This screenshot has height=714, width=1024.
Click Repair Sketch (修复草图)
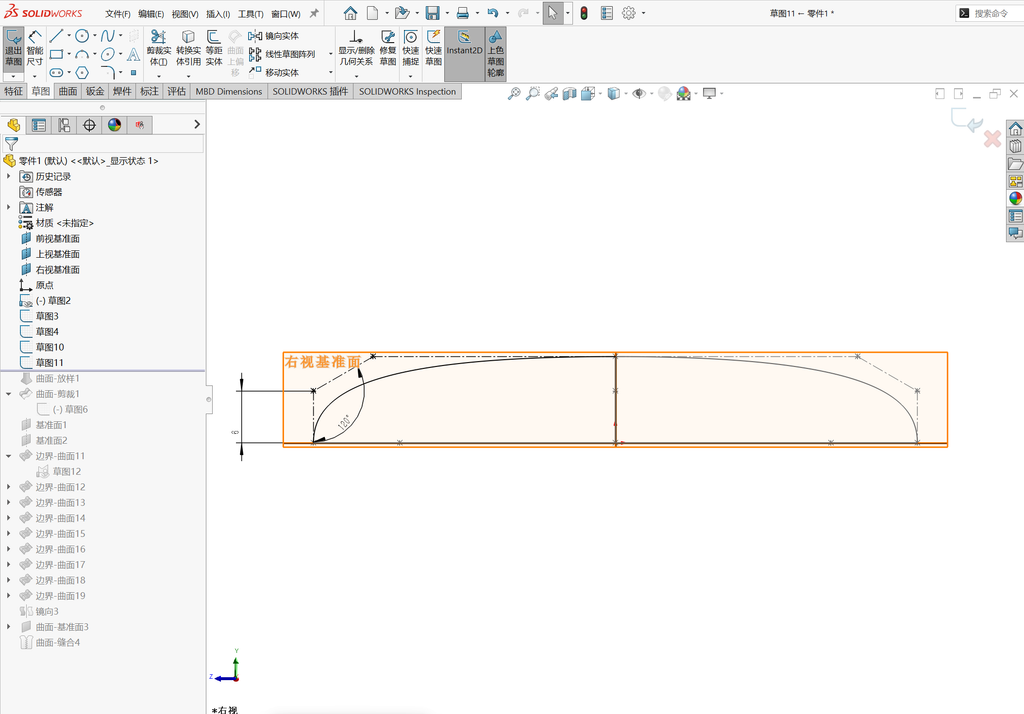coord(388,48)
